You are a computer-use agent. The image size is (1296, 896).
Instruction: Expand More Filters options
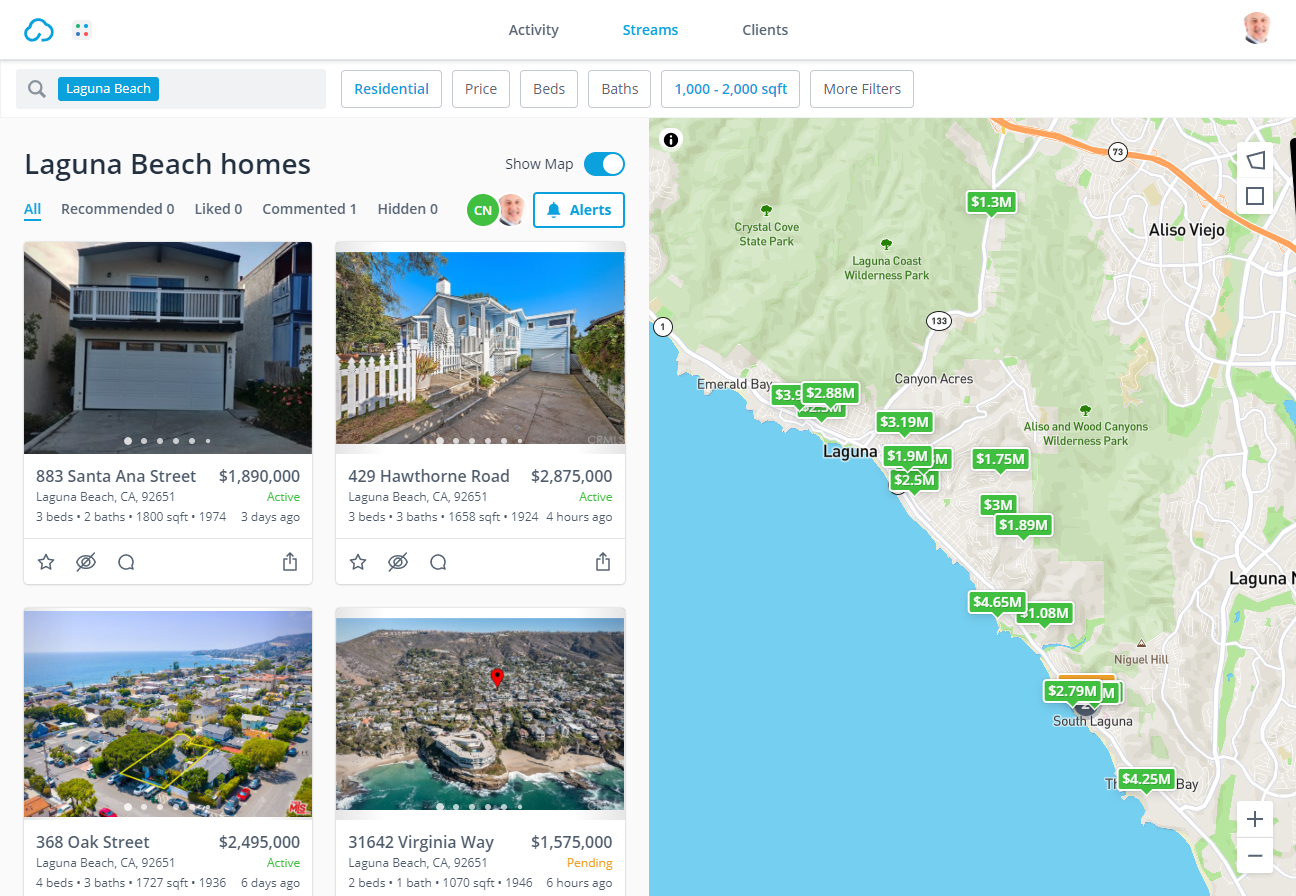862,89
